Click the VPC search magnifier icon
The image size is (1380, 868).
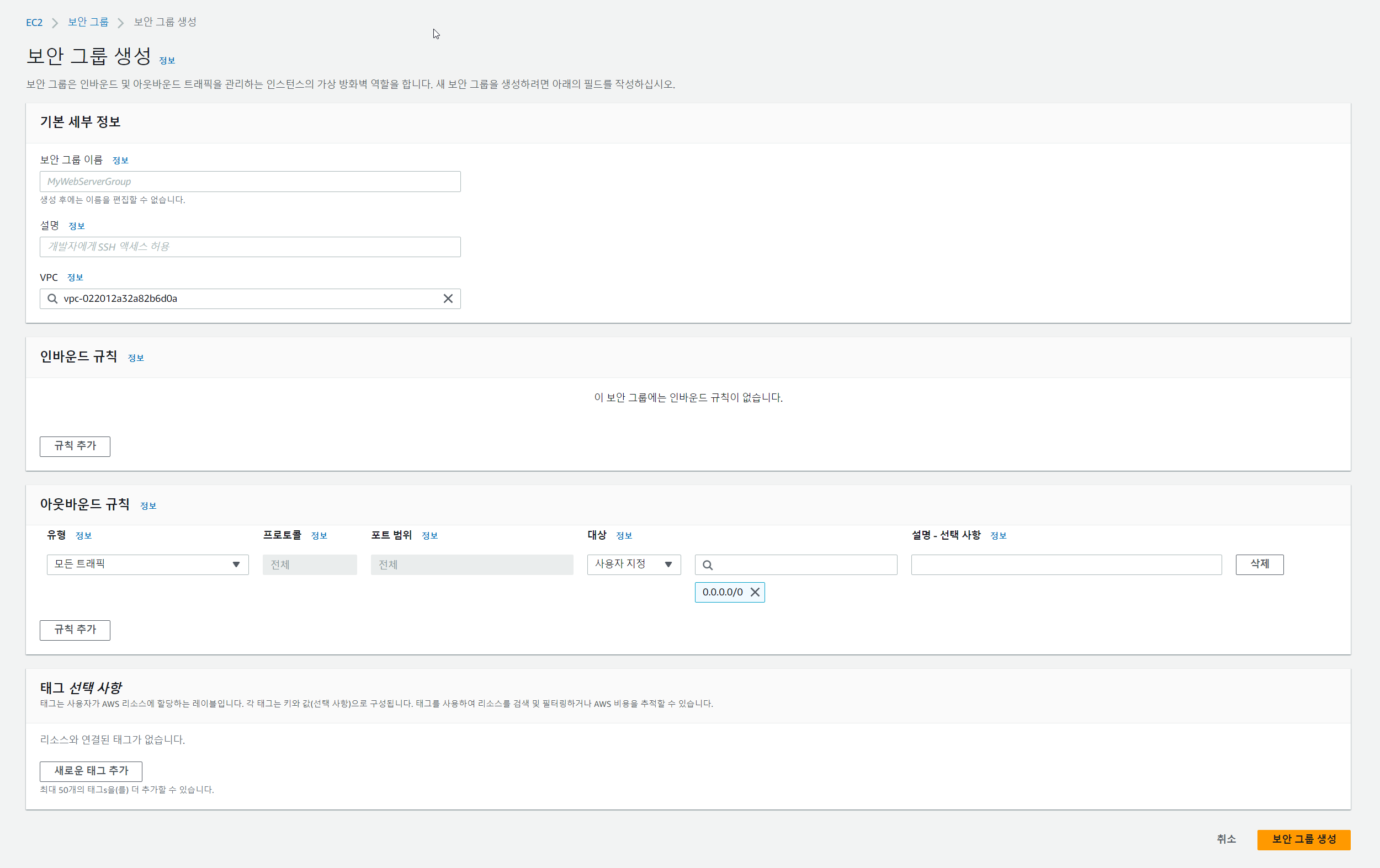click(x=52, y=299)
